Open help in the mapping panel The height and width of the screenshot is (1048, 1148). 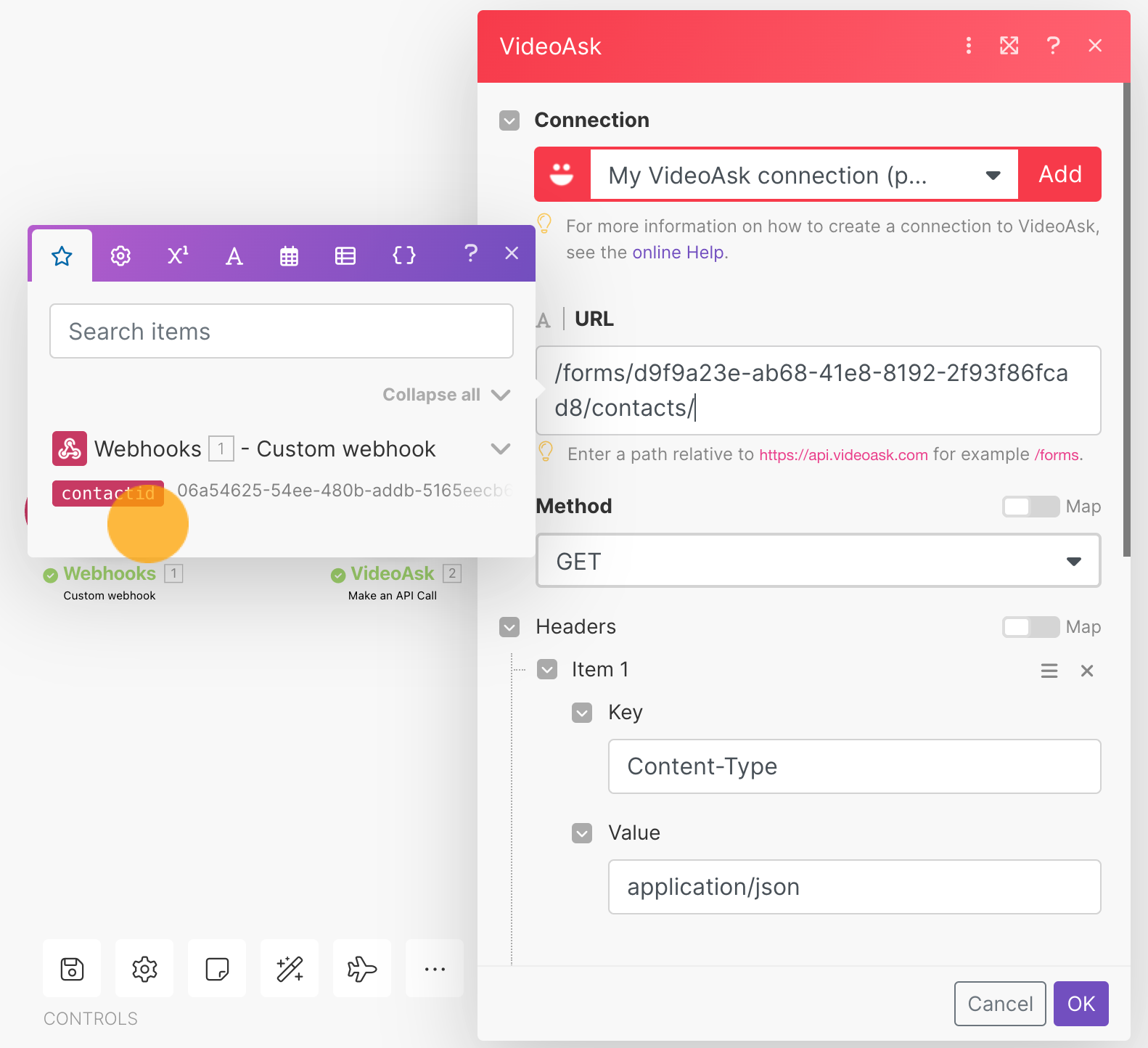coord(470,253)
